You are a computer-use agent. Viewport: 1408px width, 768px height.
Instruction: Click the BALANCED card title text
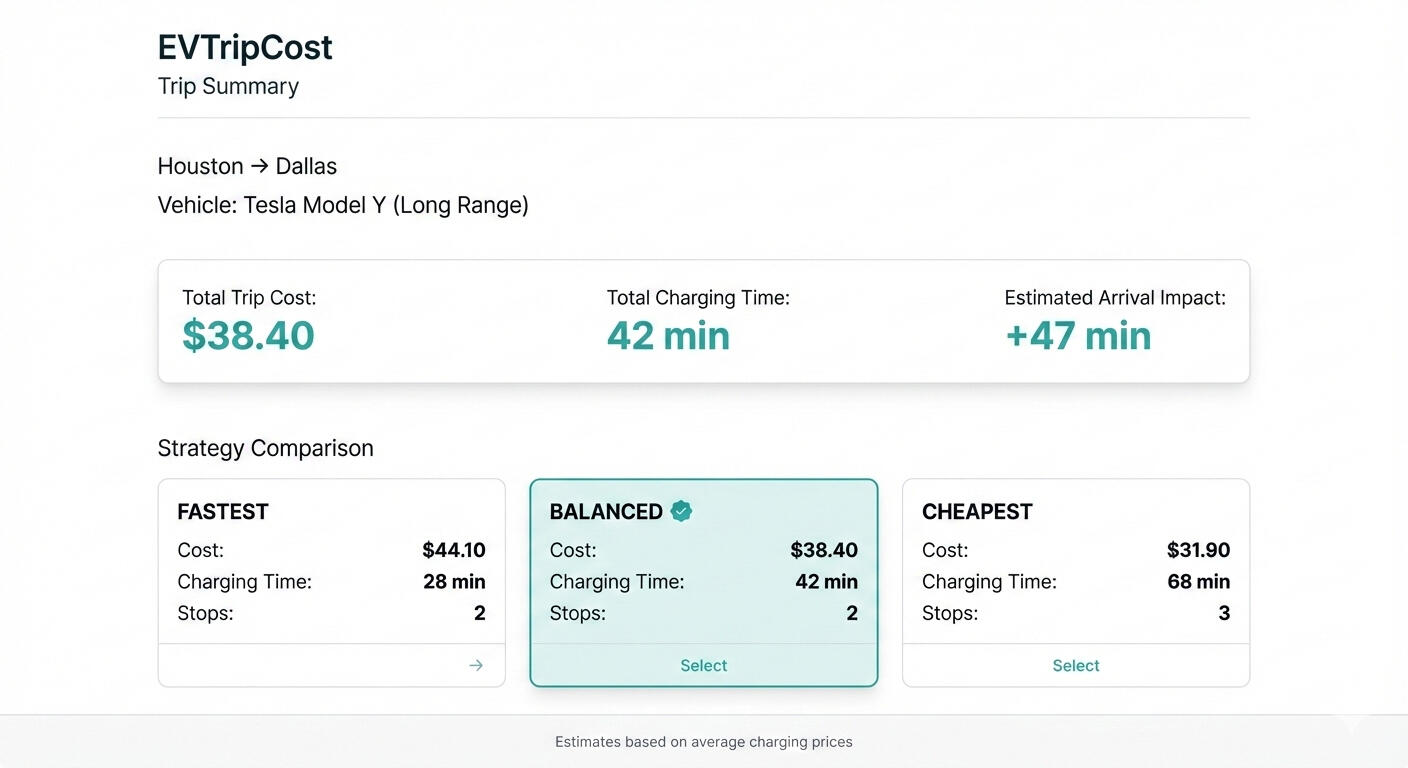[x=606, y=512]
